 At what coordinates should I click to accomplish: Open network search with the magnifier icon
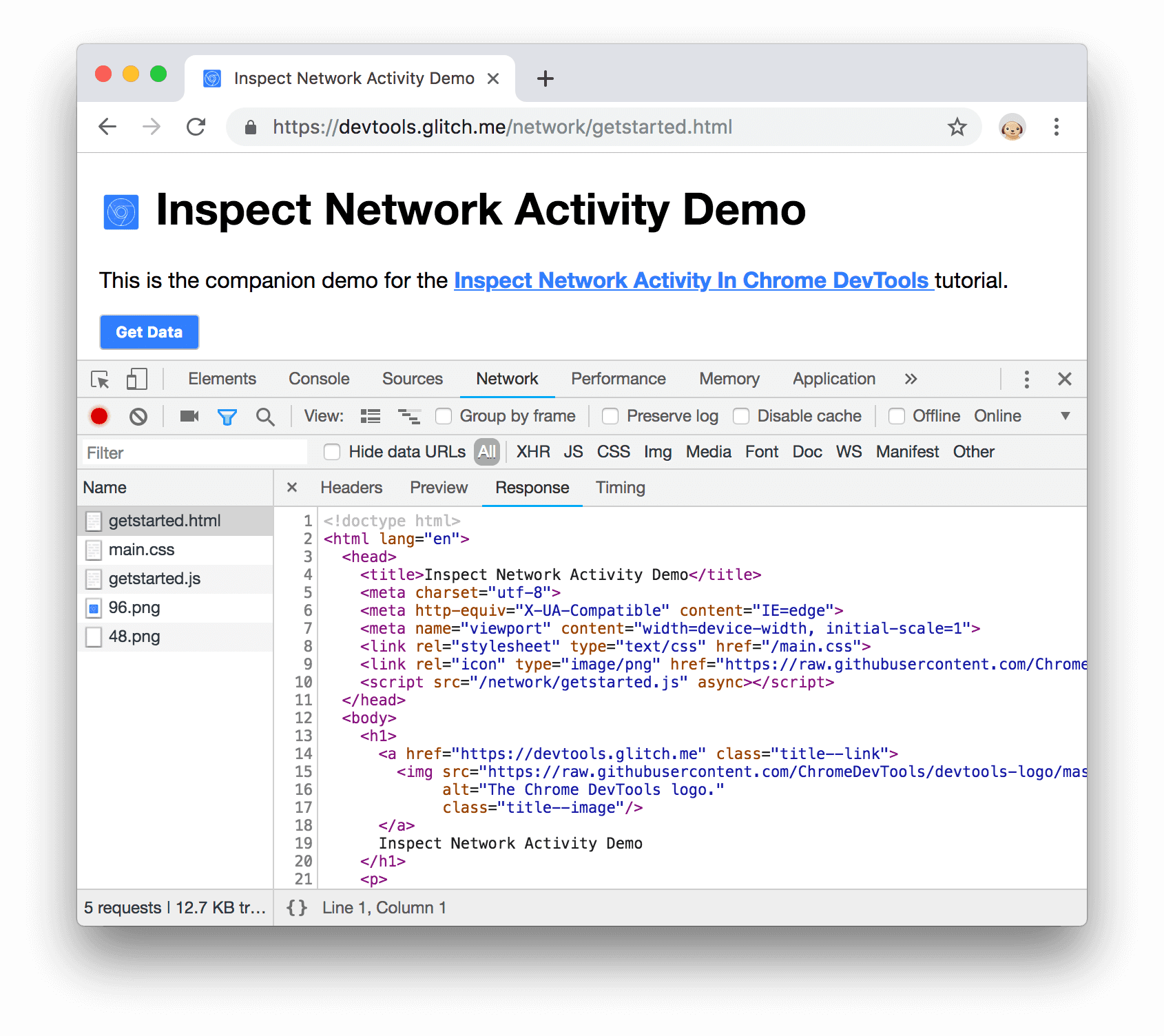coord(266,416)
